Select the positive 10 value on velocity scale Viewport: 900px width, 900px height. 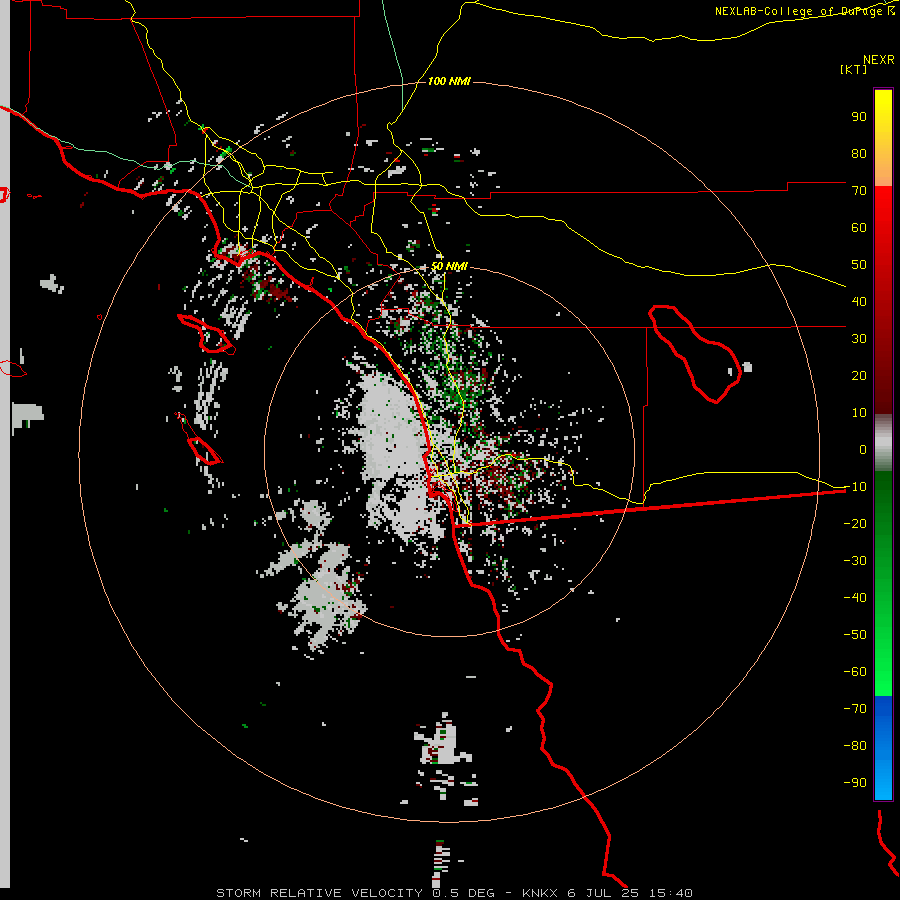click(859, 413)
